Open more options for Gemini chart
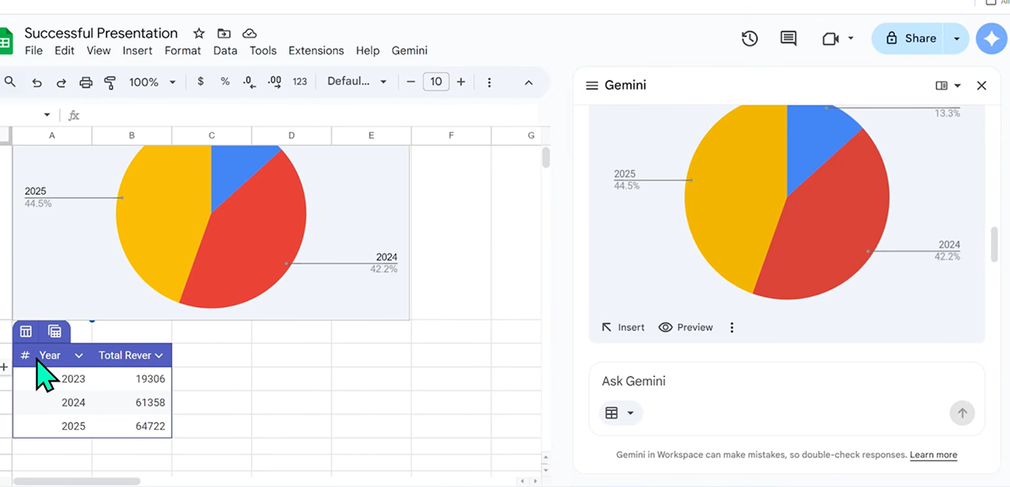Screen dimensions: 1010x487 [732, 327]
